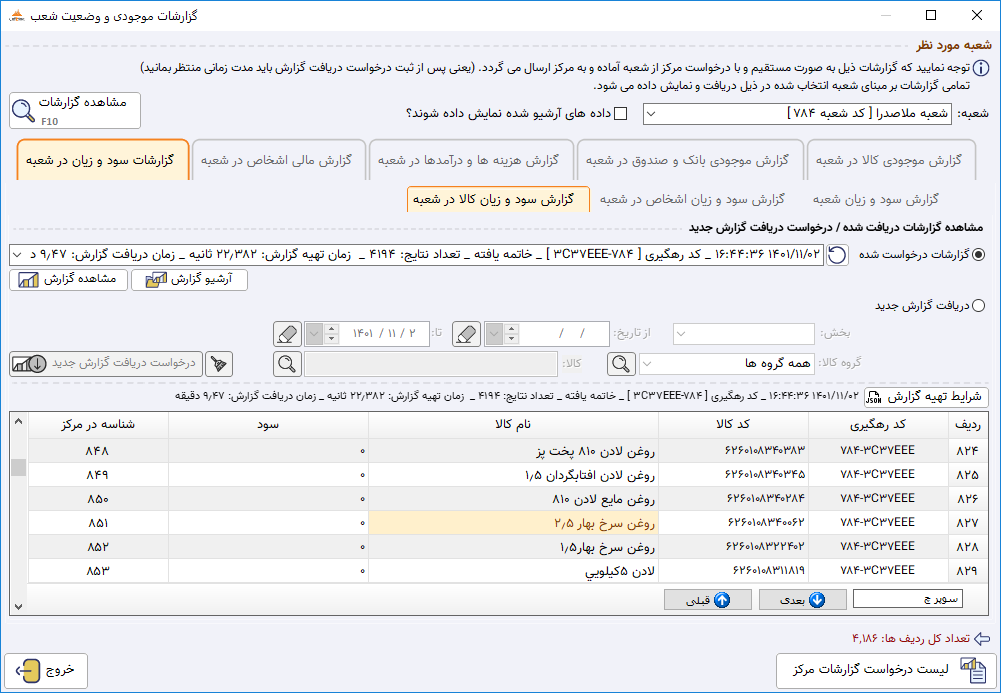The height and width of the screenshot is (693, 1001).
Task: Click the 'آرشیو گزارش' button
Action: point(190,279)
